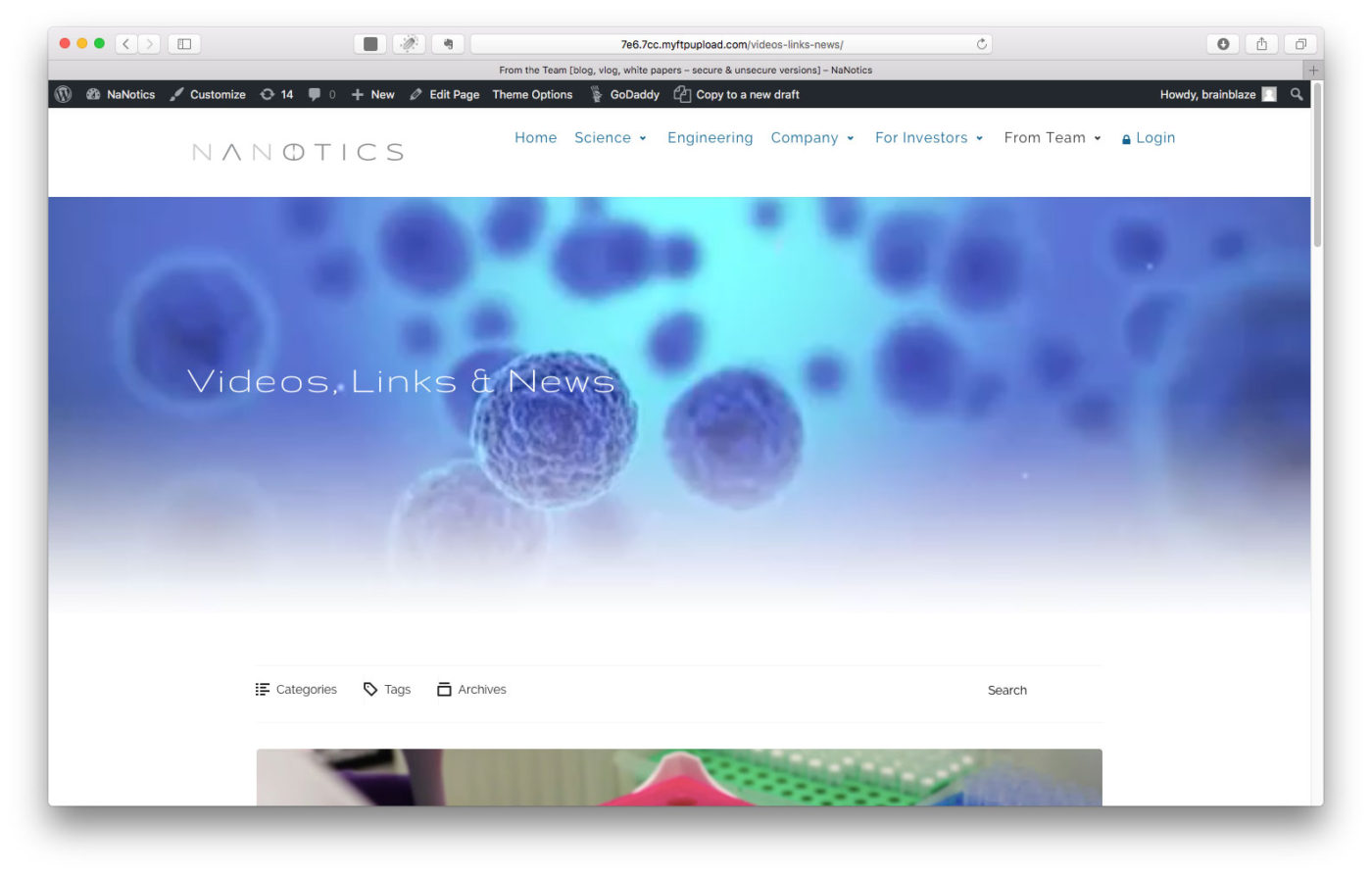1372x875 pixels.
Task: Click the gray square extension button in toolbar
Action: [369, 43]
